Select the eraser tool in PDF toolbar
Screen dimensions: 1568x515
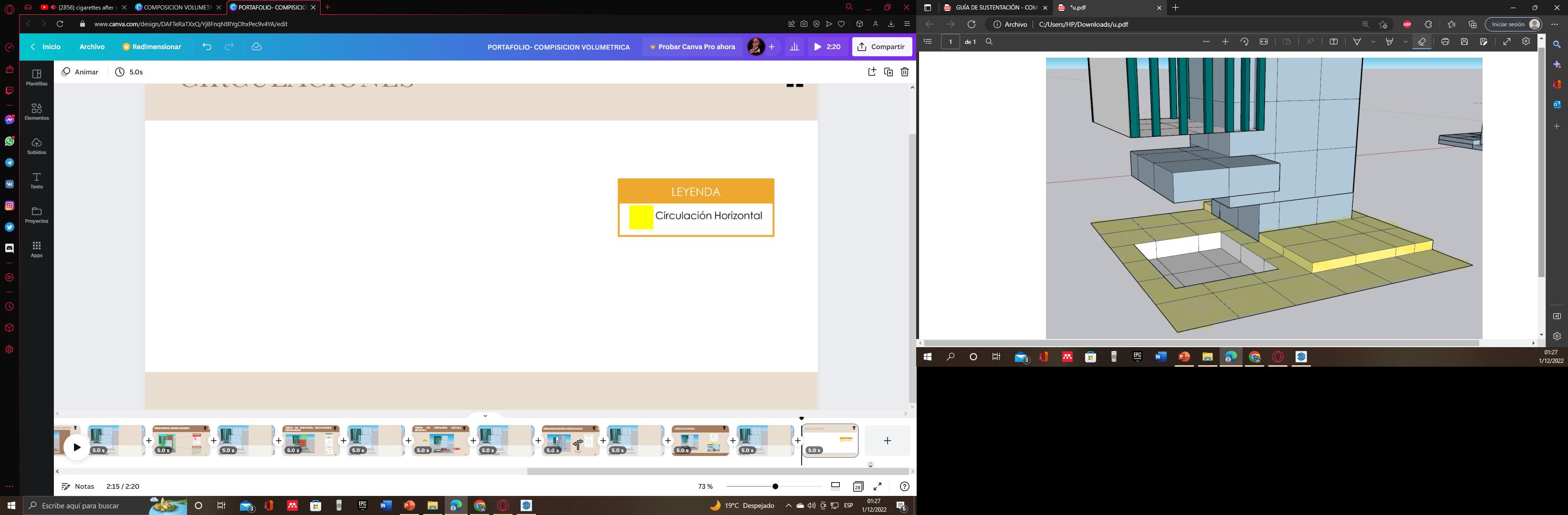(x=1422, y=41)
